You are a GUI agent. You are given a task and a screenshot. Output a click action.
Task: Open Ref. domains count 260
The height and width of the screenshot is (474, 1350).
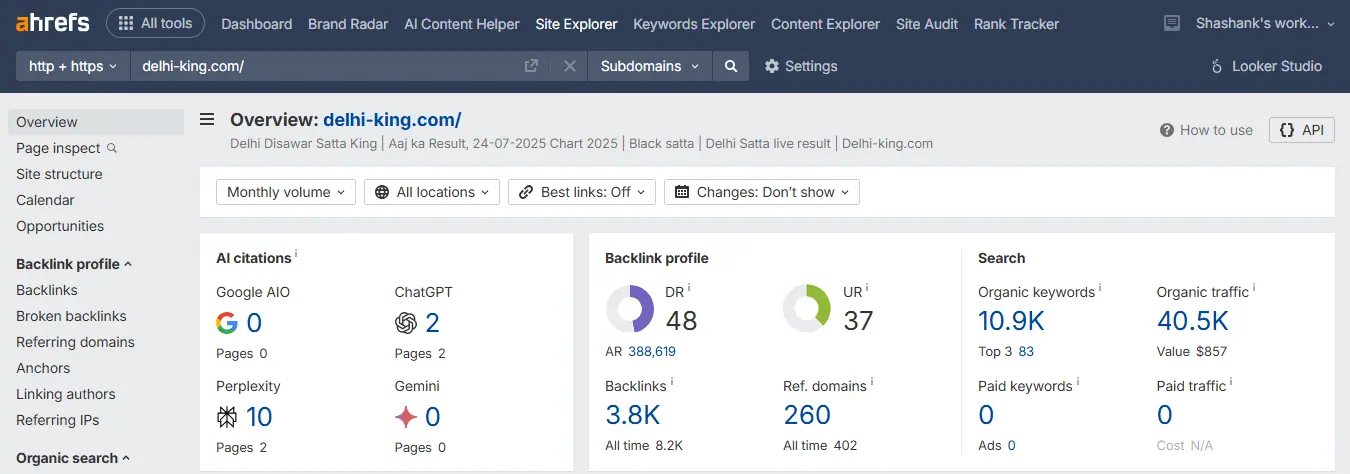point(807,414)
